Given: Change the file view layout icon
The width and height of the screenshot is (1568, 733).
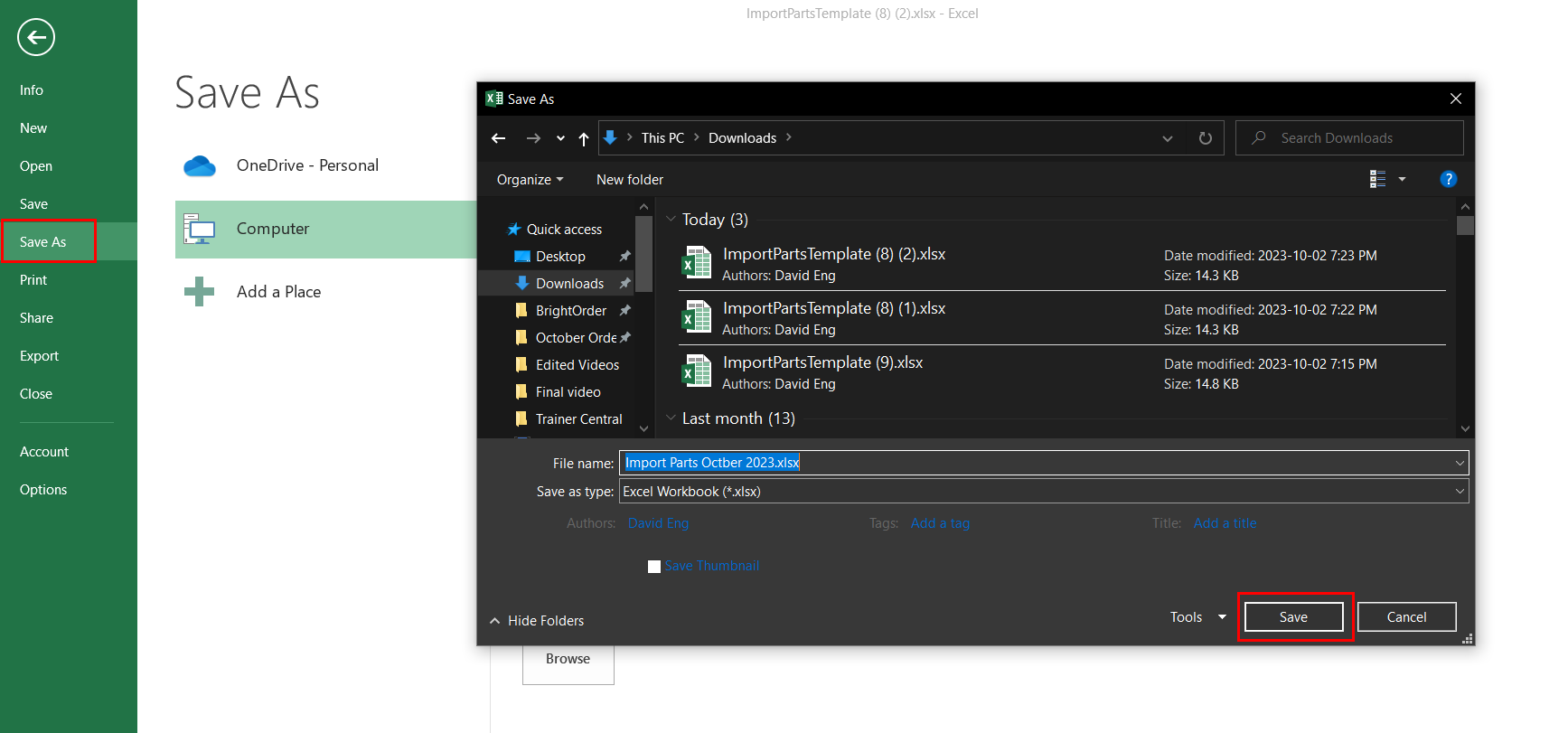Looking at the screenshot, I should click(x=1377, y=179).
